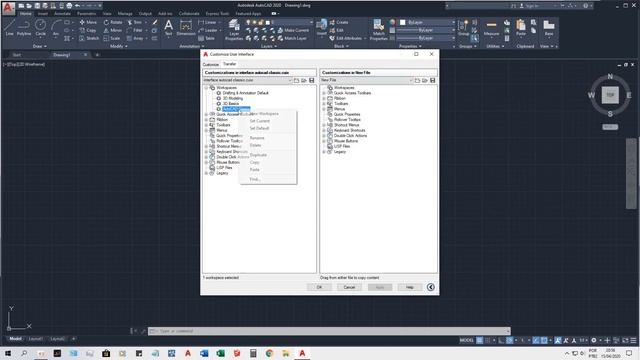
Task: Click Match Layer tool
Action: point(292,38)
